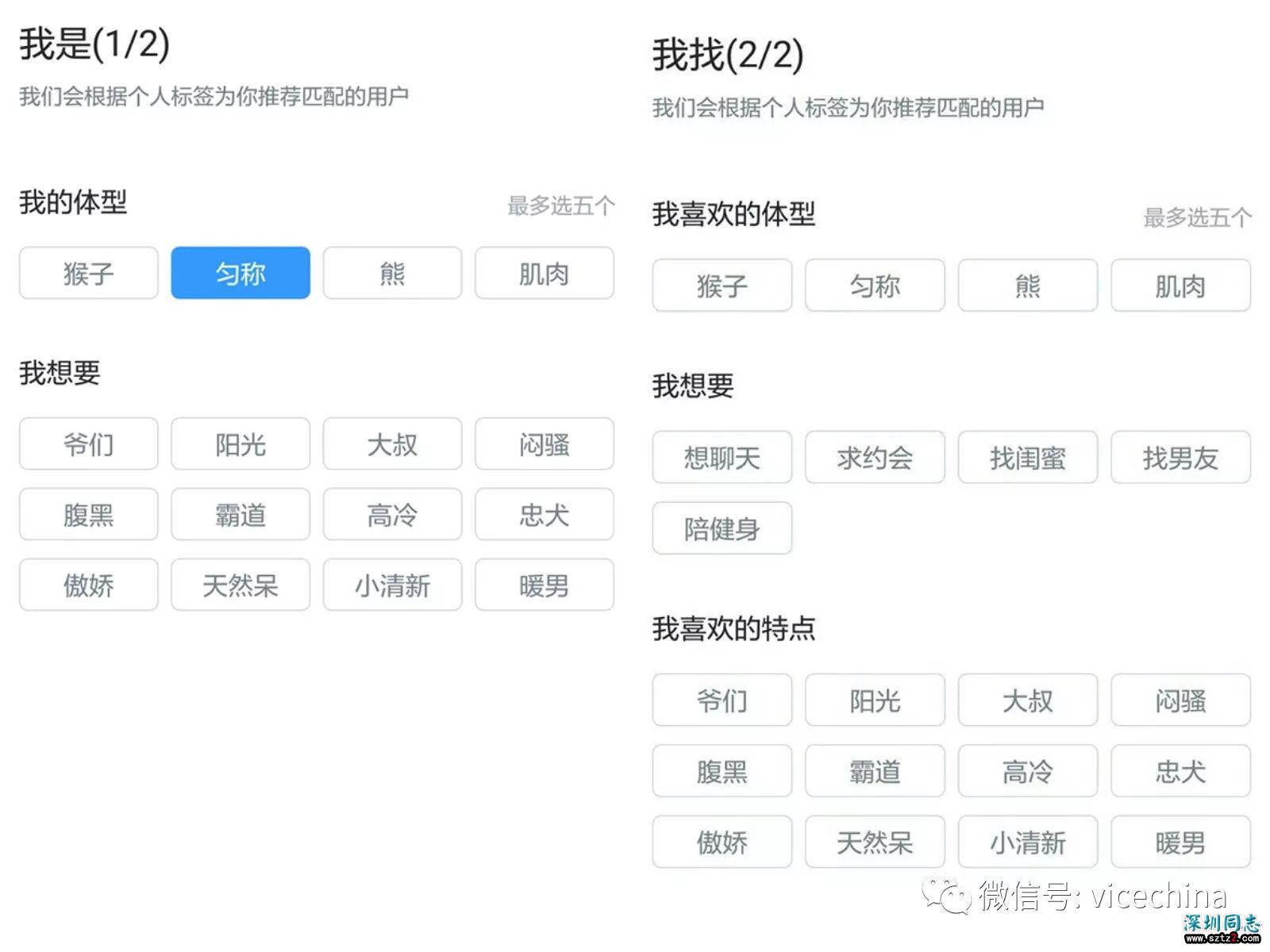The height and width of the screenshot is (952, 1270).
Task: Select the 找男友 tag on the right
Action: pyautogui.click(x=1180, y=459)
